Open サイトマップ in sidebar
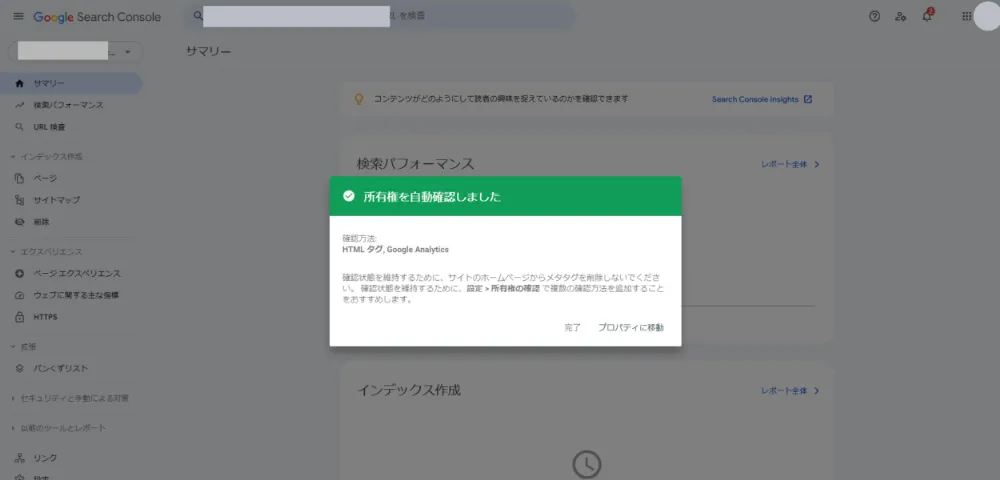Image resolution: width=1000 pixels, height=480 pixels. coord(71,200)
